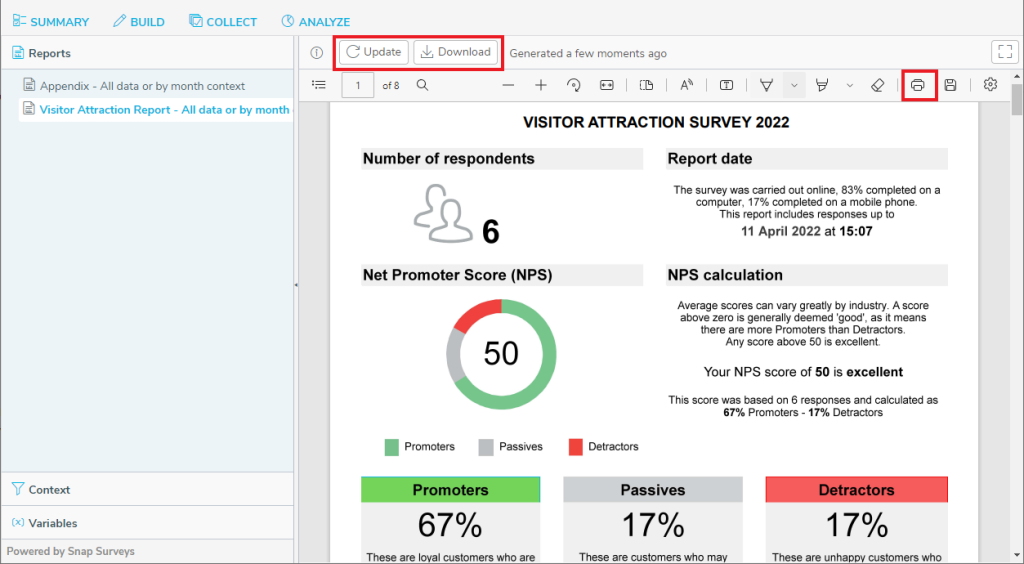
Task: Click the 'Generated a few moments ago' text
Action: 588,54
